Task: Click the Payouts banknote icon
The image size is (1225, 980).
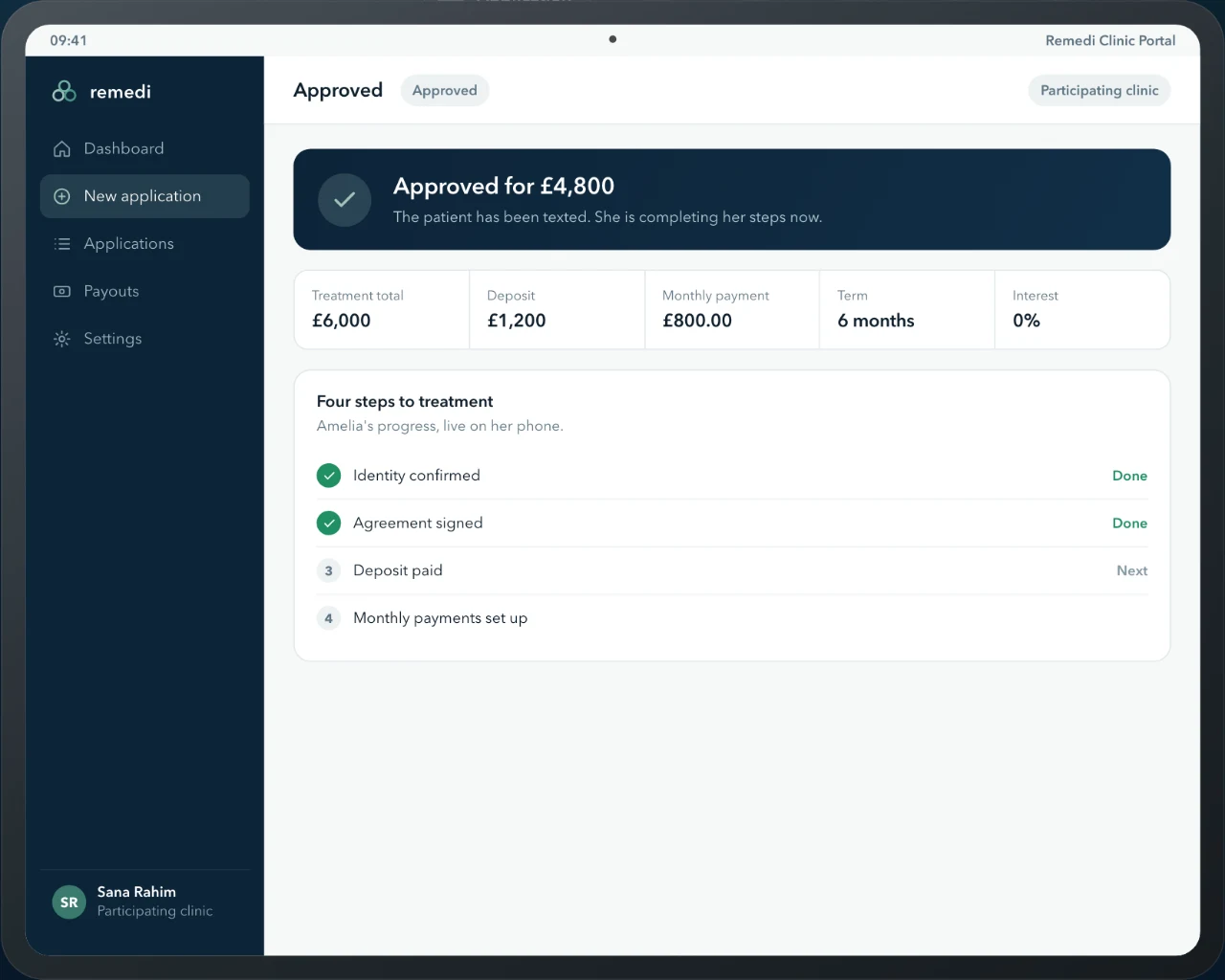Action: click(62, 291)
